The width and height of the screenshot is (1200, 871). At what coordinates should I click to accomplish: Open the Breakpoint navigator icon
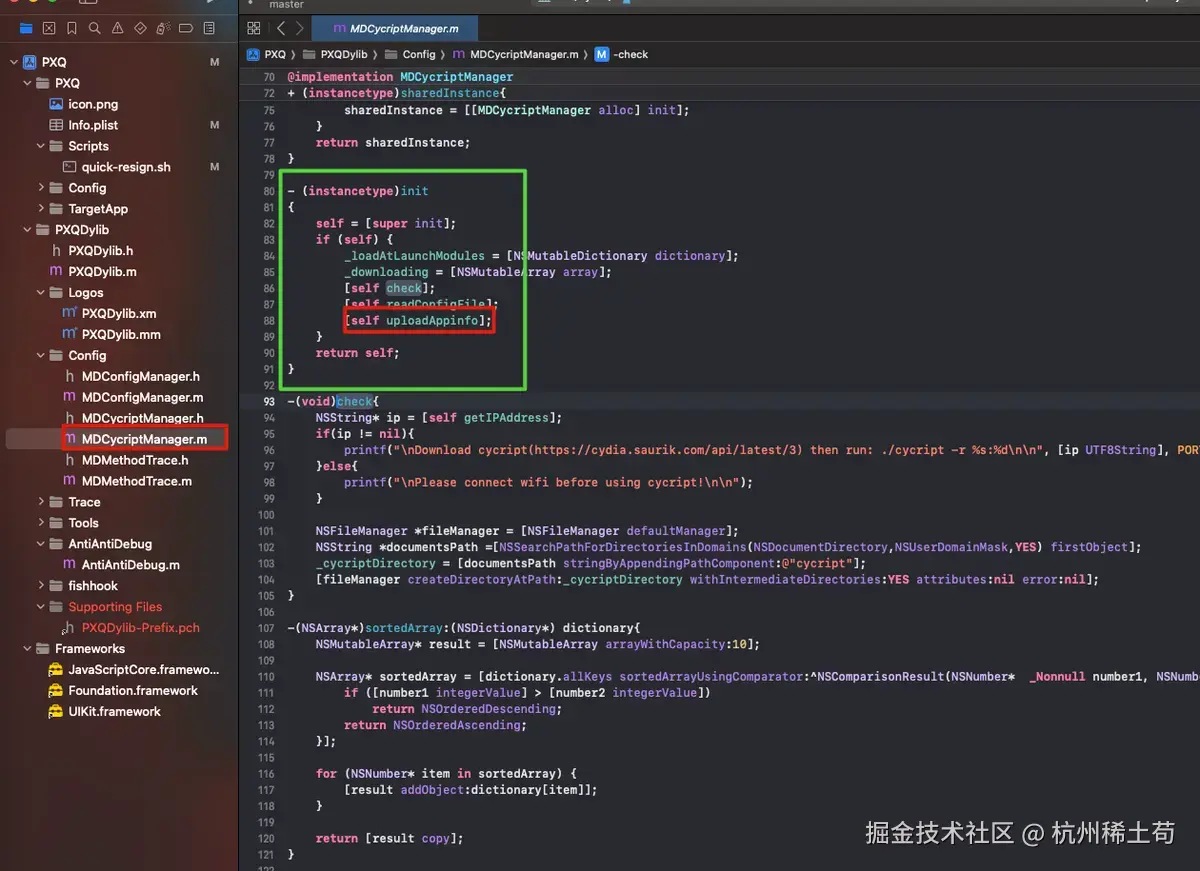click(187, 29)
